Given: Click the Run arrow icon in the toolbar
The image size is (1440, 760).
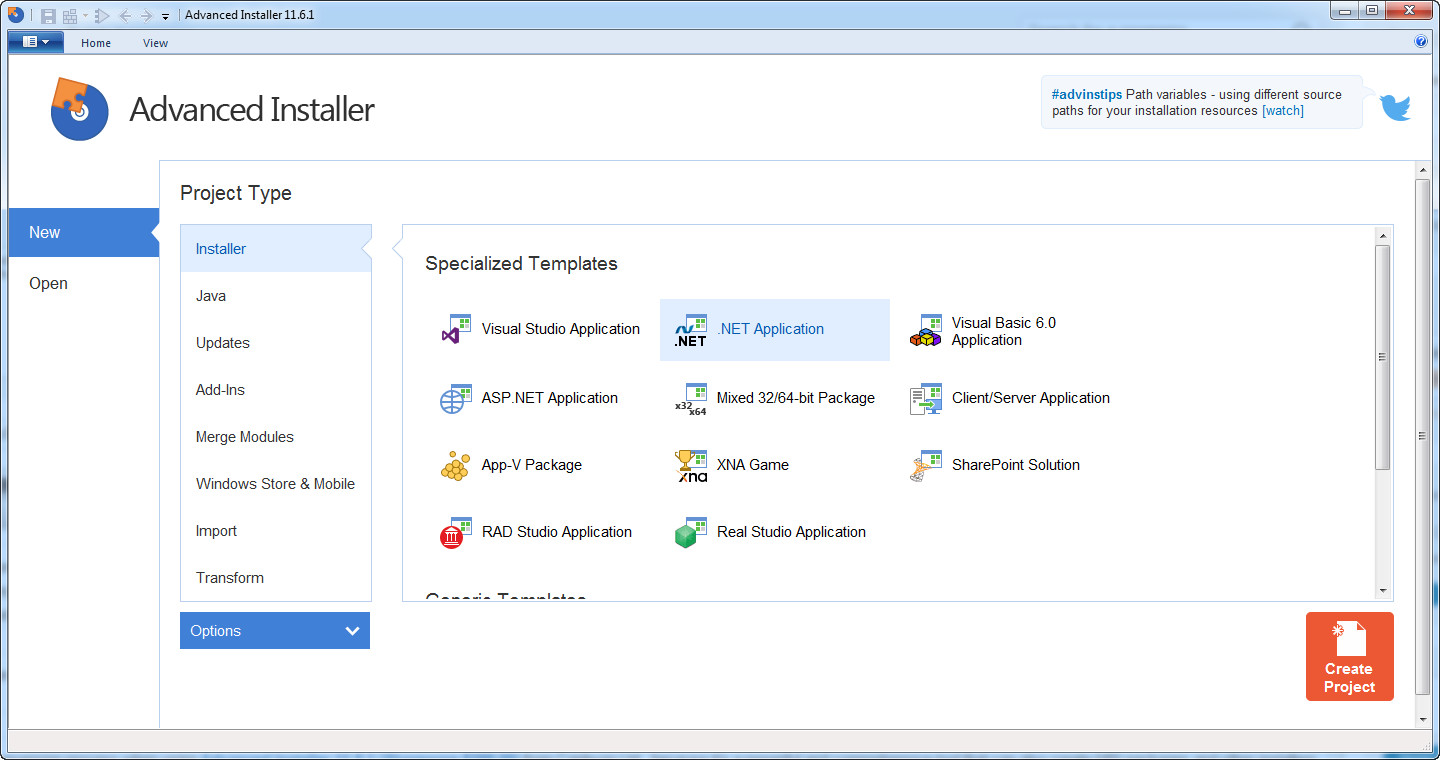Looking at the screenshot, I should pyautogui.click(x=101, y=15).
